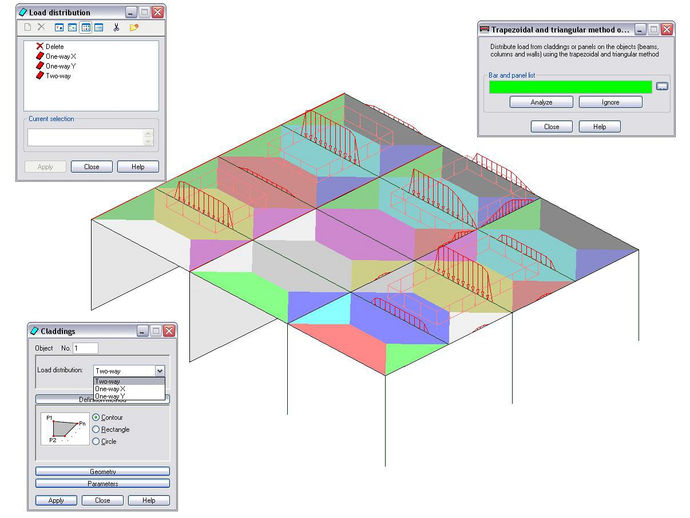Click the Ignore button
Screen dimensions: 690x518
610,102
